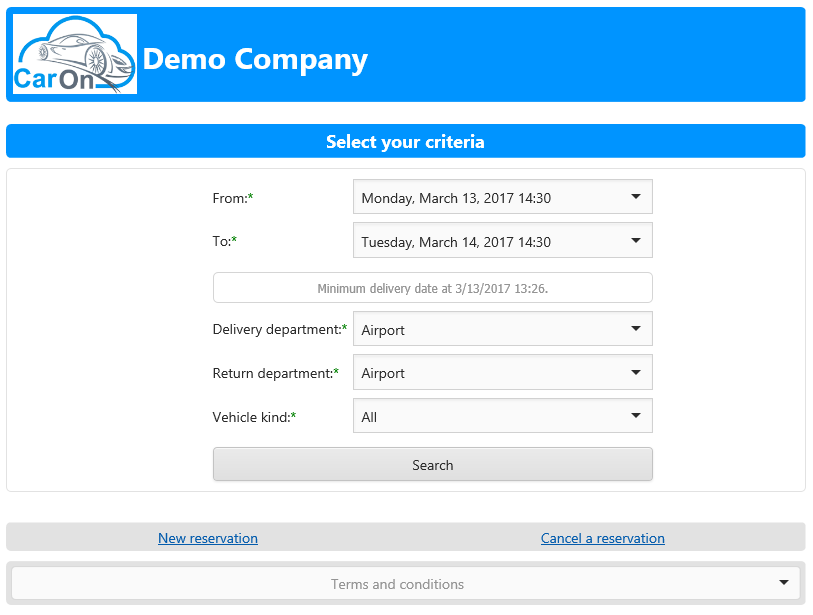Click the Minimum delivery date notice box

tap(432, 288)
